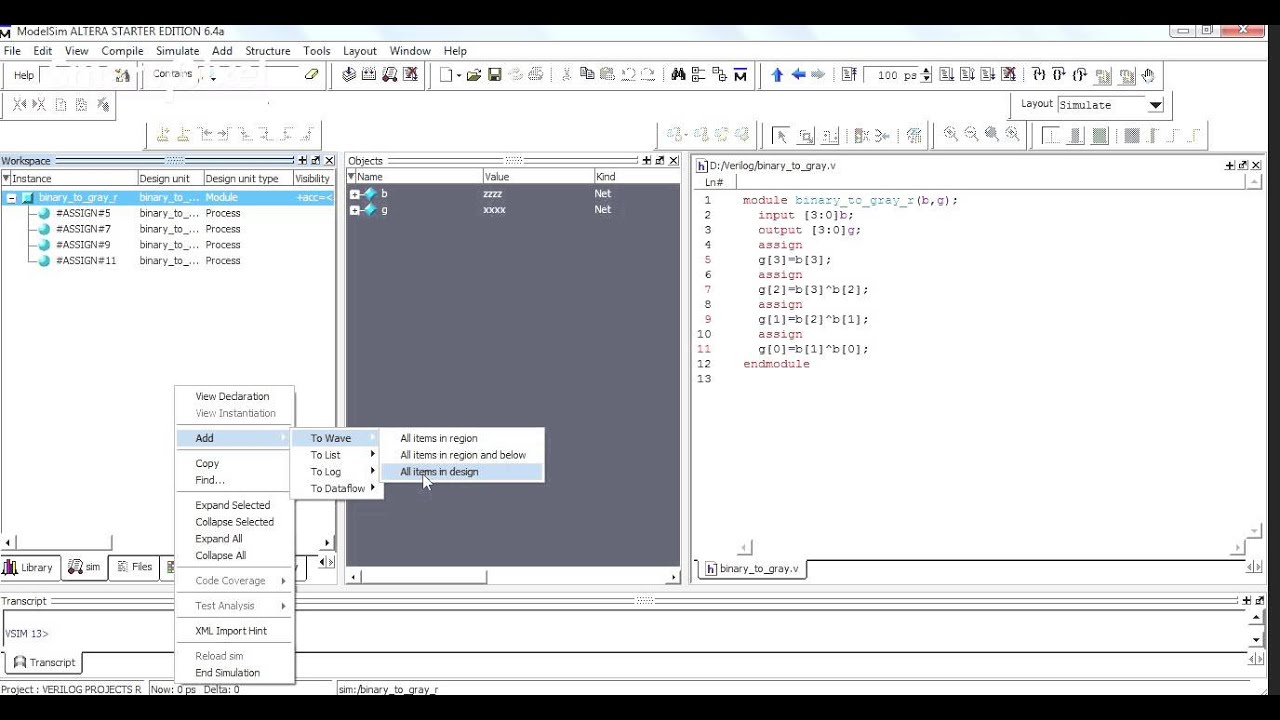
Task: Click the Compile icon in the toolbar
Action: coord(348,75)
